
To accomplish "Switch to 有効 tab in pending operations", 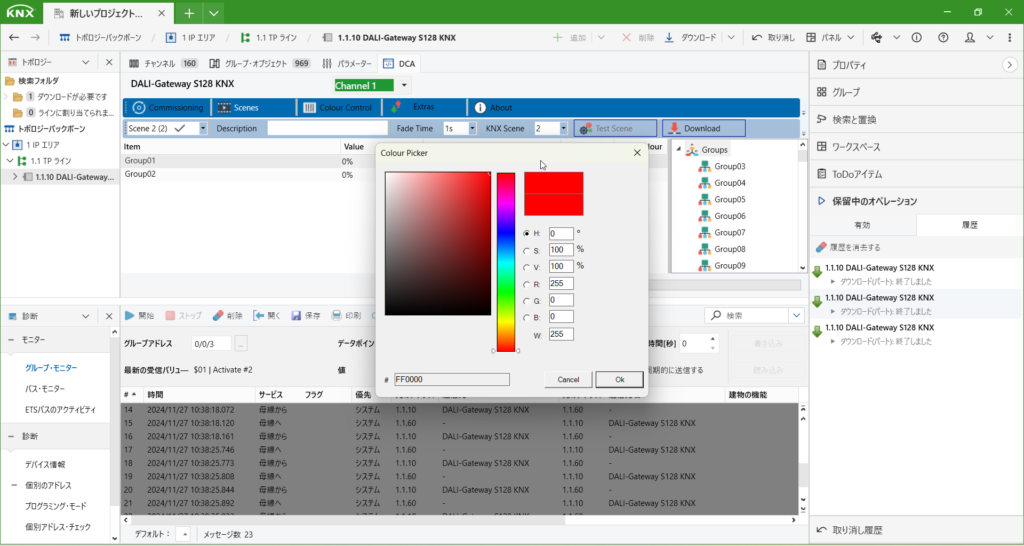I will click(x=863, y=225).
